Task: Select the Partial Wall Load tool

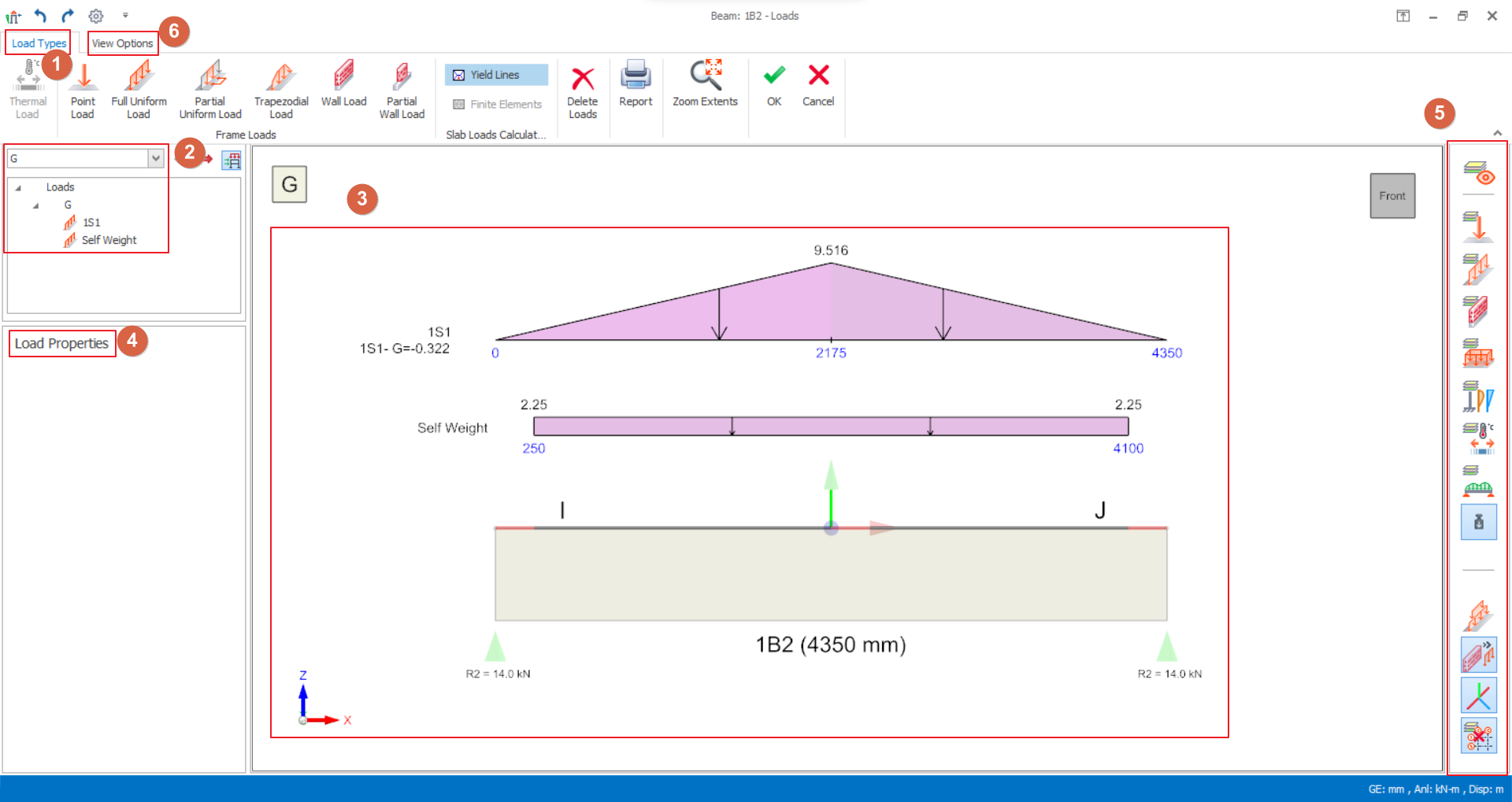Action: click(402, 90)
